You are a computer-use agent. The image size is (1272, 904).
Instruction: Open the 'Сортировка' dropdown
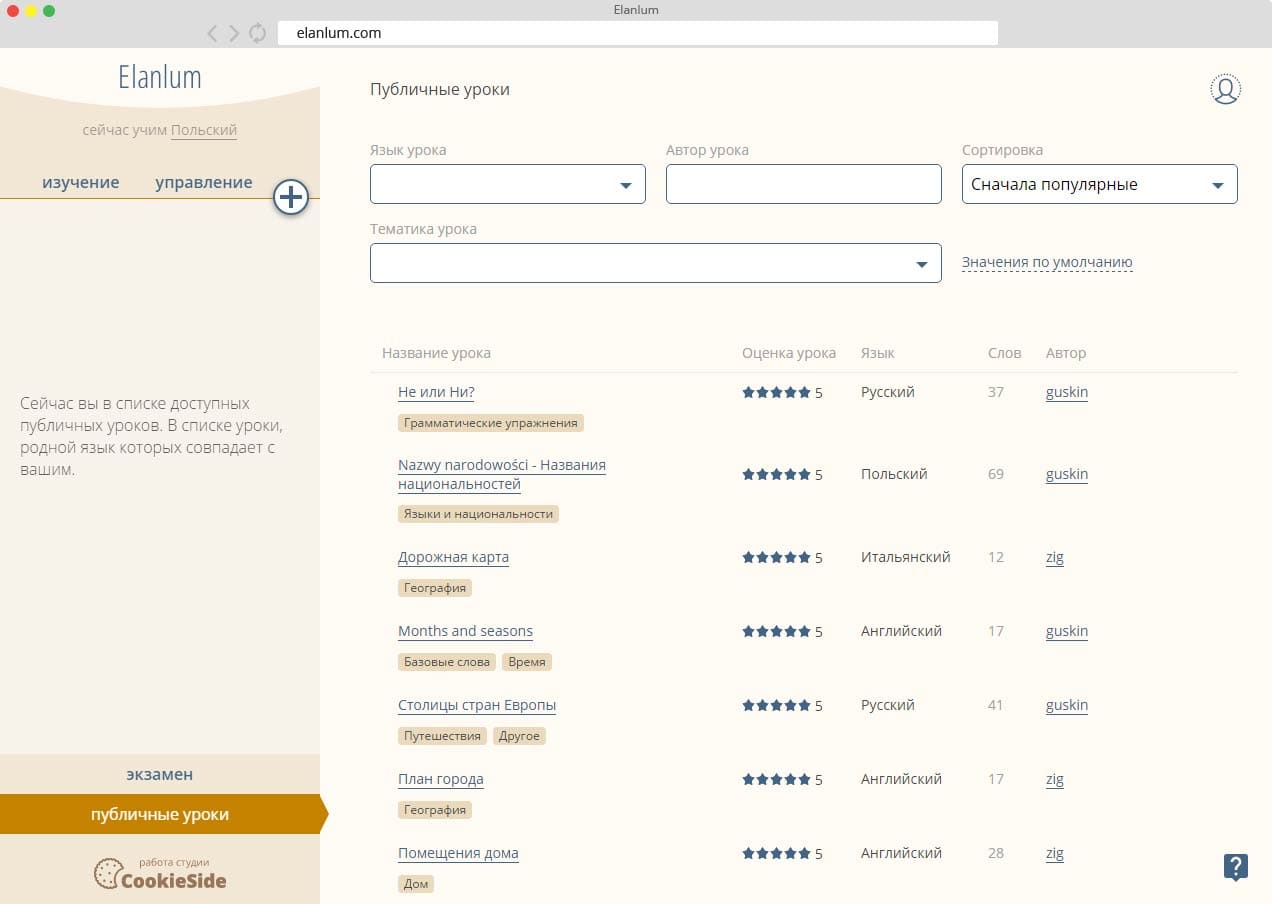pos(1100,184)
